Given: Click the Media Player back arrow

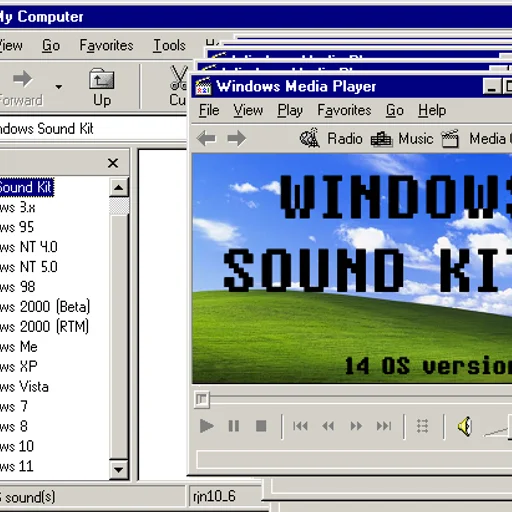Looking at the screenshot, I should 206,138.
